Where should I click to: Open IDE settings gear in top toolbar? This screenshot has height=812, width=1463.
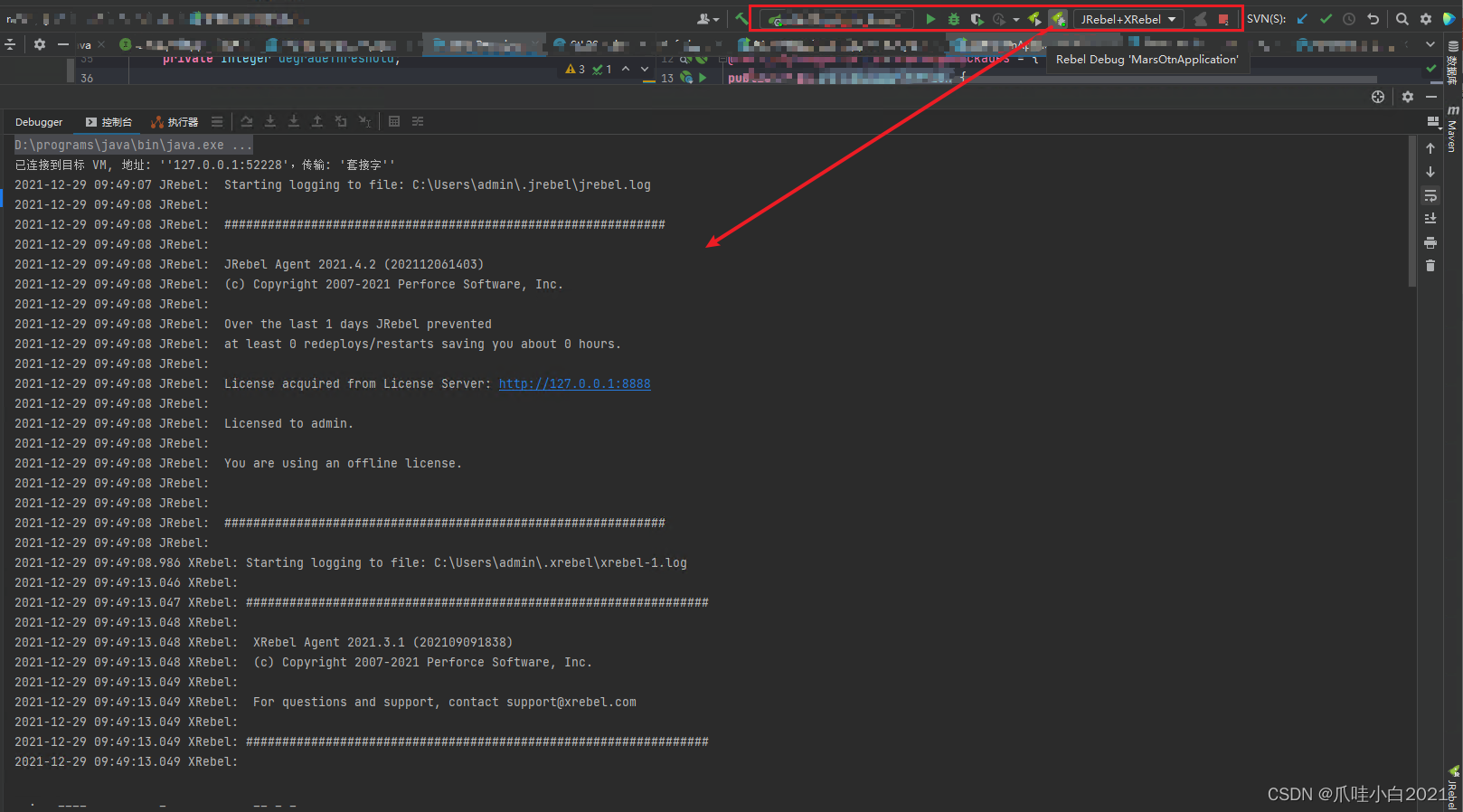pyautogui.click(x=1426, y=19)
